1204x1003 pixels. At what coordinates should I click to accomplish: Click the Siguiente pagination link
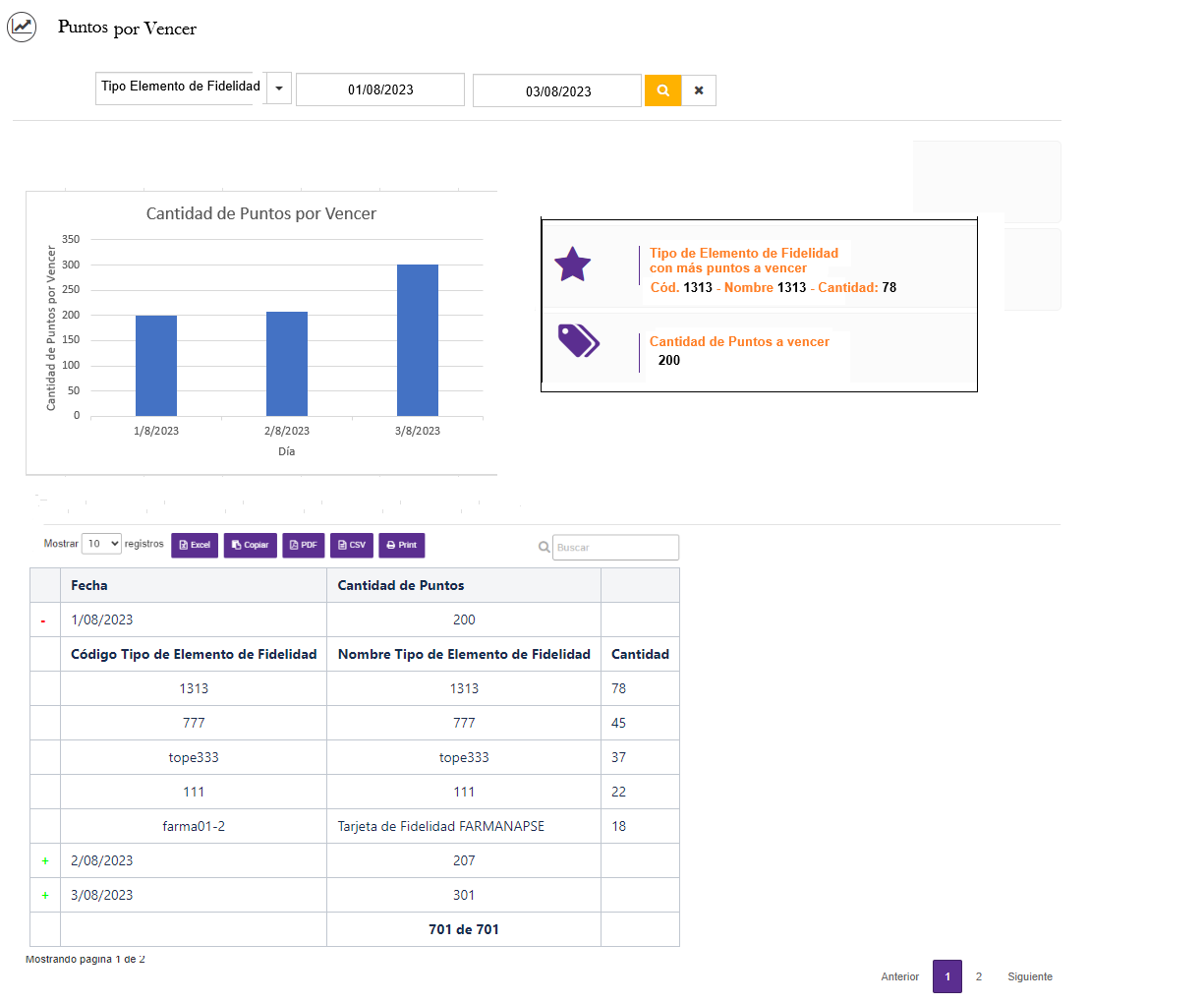pyautogui.click(x=1030, y=976)
